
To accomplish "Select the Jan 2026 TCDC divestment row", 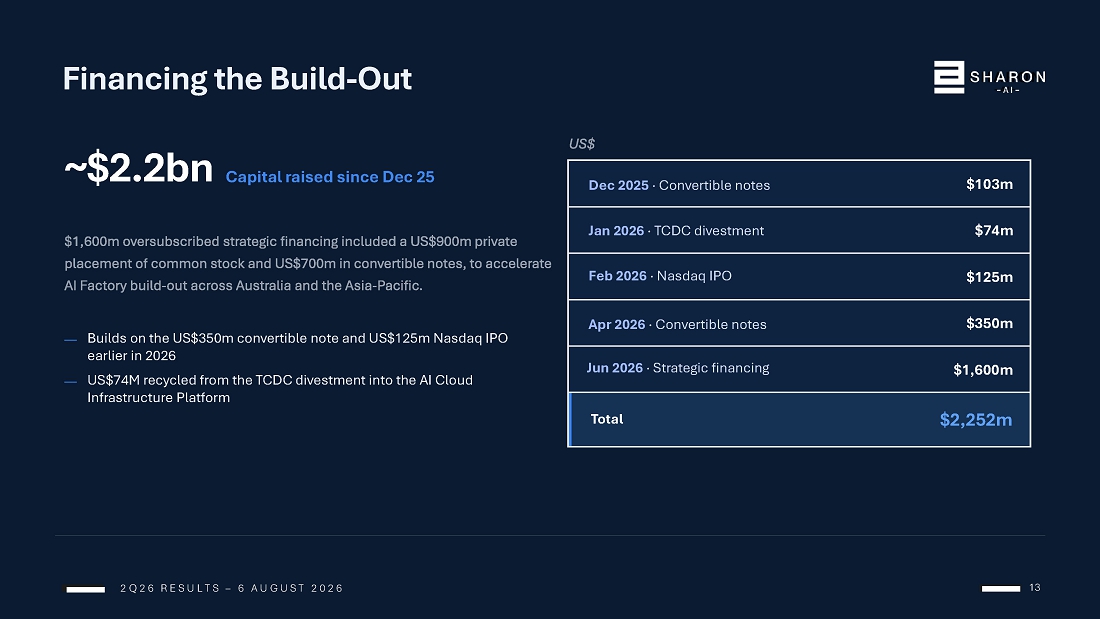I will pos(799,230).
